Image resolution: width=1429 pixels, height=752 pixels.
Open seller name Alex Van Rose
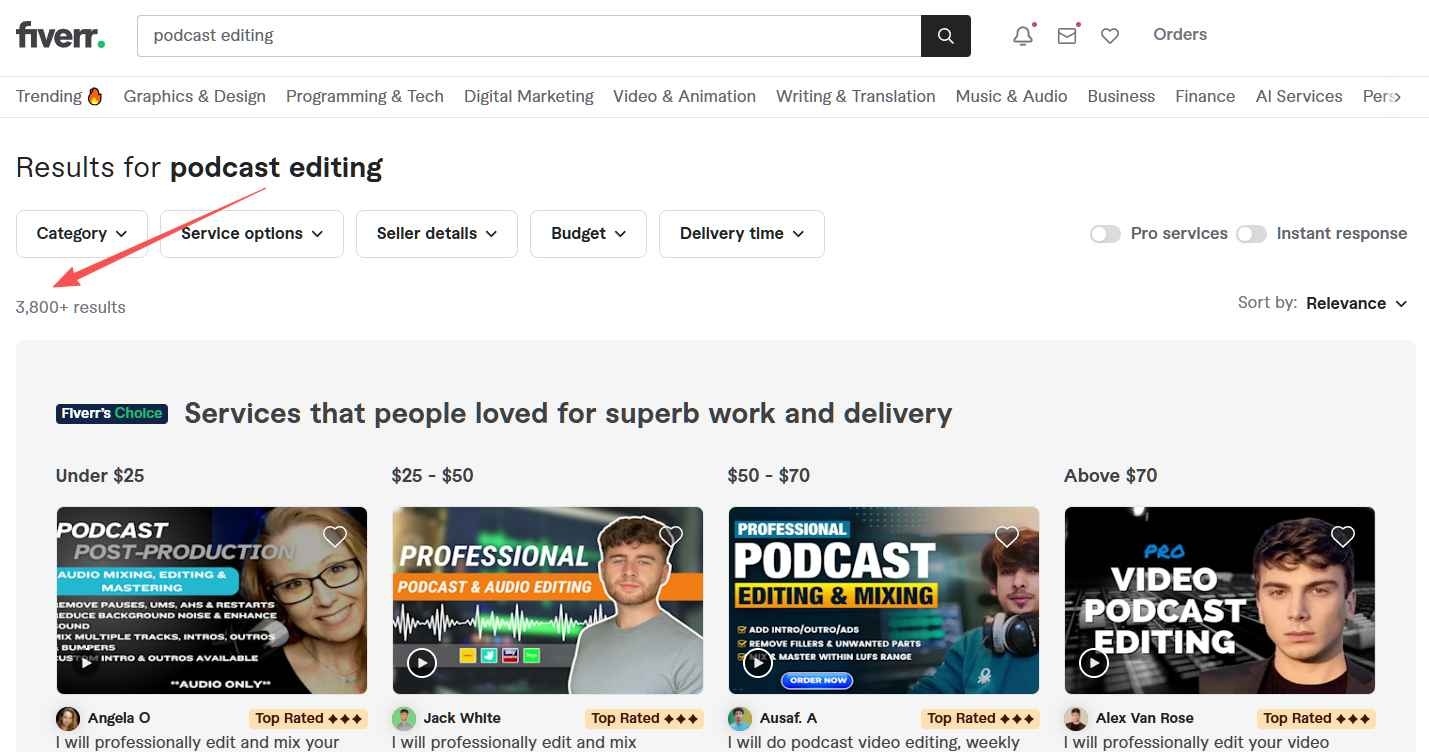pos(1145,718)
